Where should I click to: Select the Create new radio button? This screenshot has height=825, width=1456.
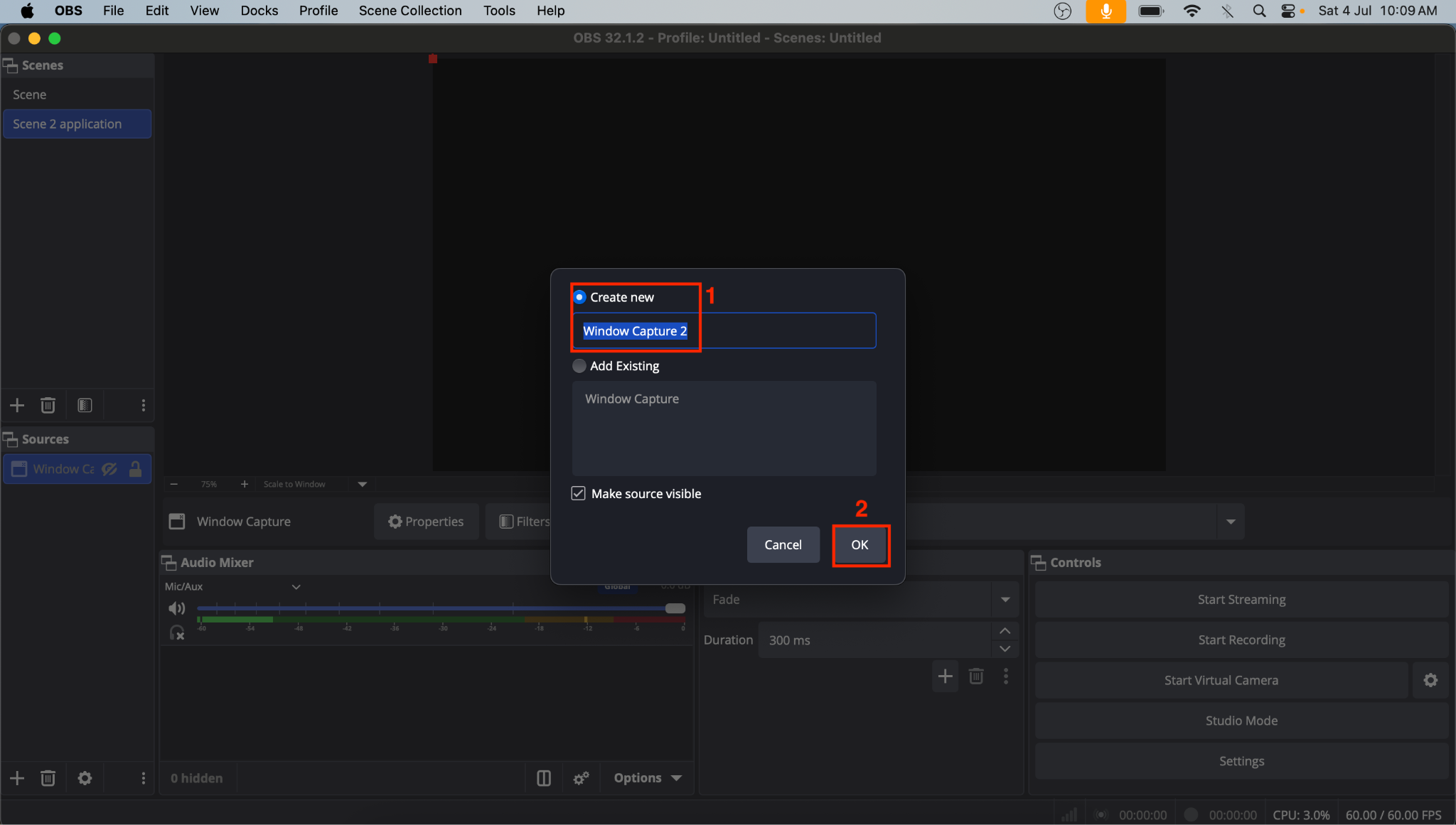tap(579, 297)
